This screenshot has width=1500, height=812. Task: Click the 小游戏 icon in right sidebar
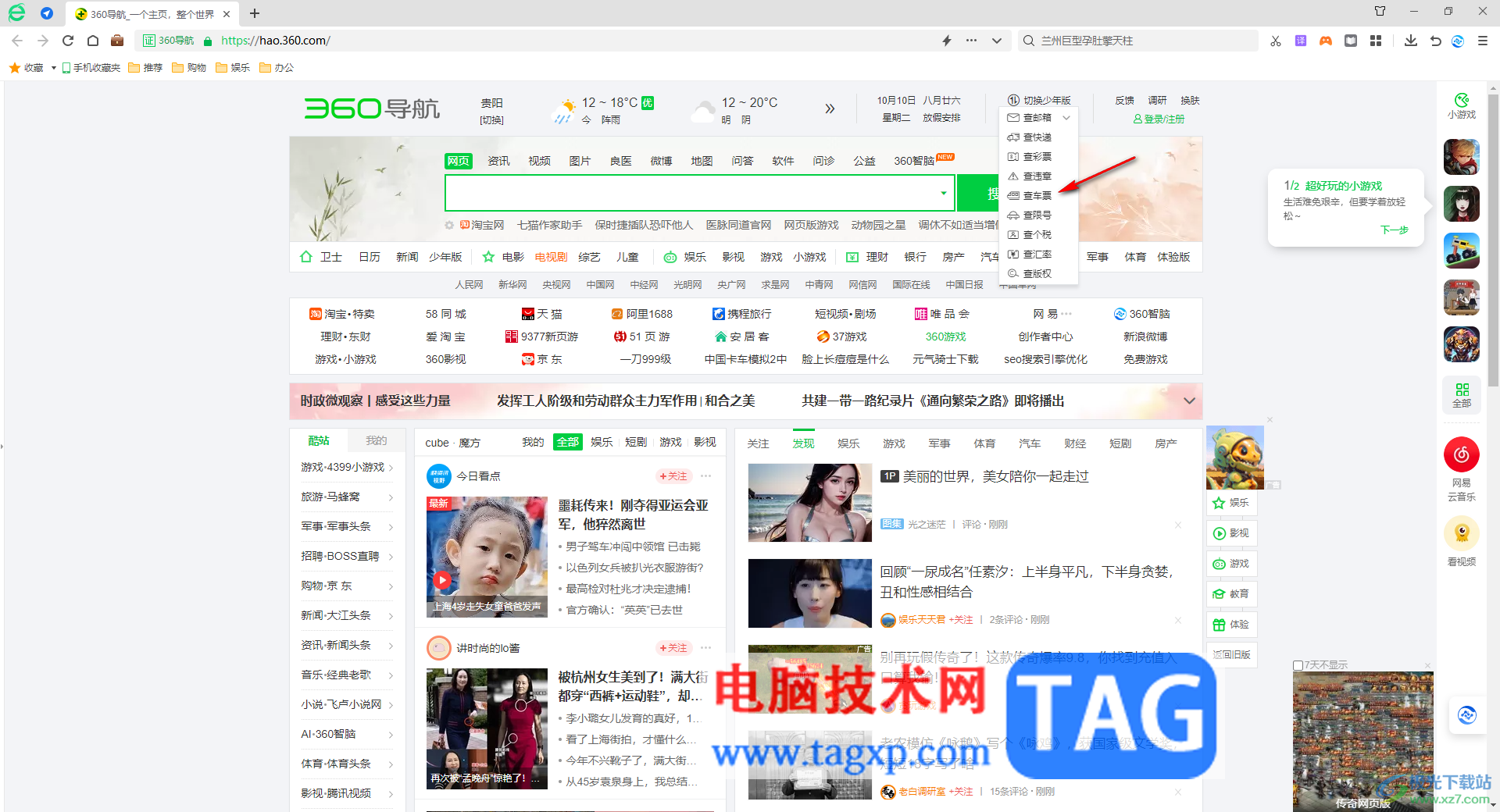(x=1462, y=105)
